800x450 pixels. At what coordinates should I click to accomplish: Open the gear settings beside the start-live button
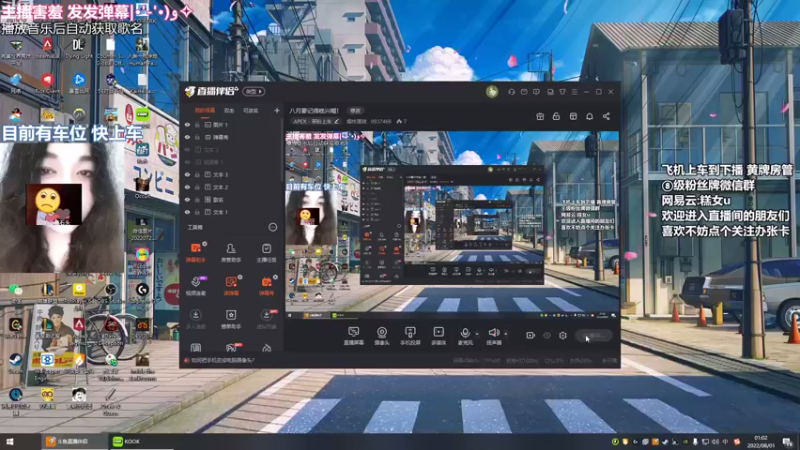point(563,335)
